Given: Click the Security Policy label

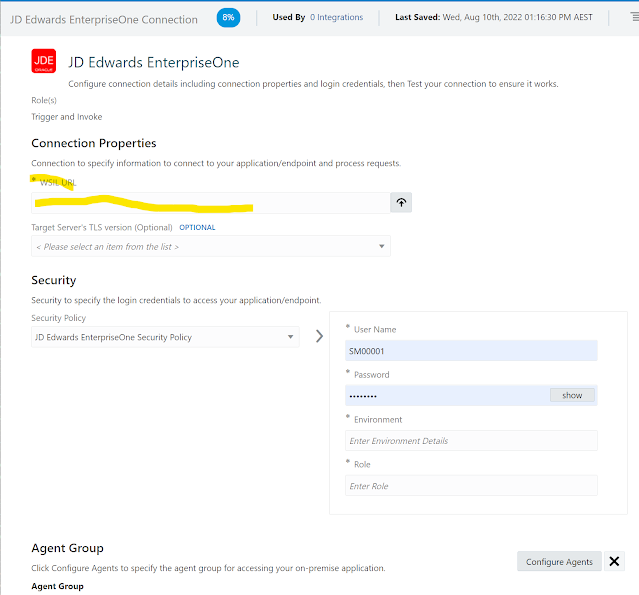Looking at the screenshot, I should pyautogui.click(x=59, y=318).
